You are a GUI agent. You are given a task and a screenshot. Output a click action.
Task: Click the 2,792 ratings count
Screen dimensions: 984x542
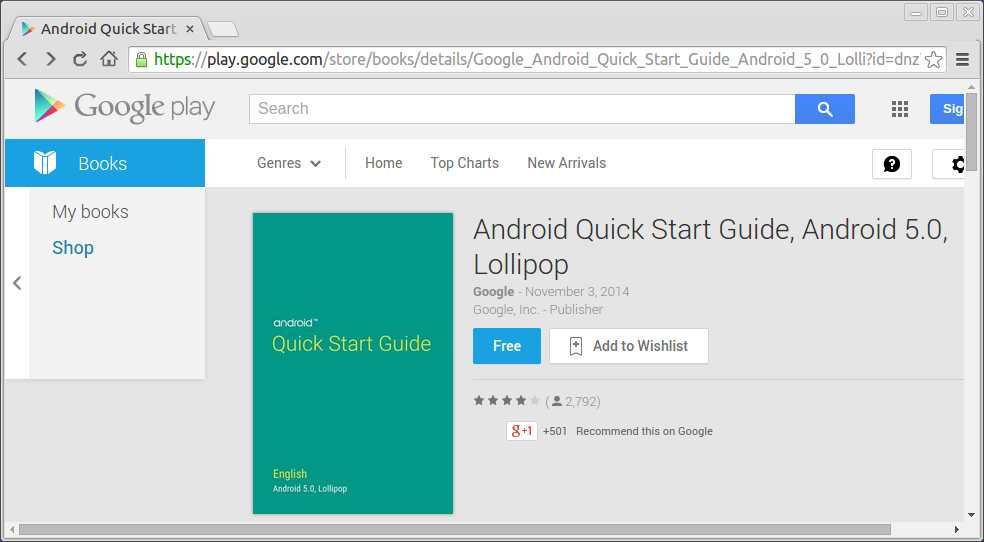point(582,401)
